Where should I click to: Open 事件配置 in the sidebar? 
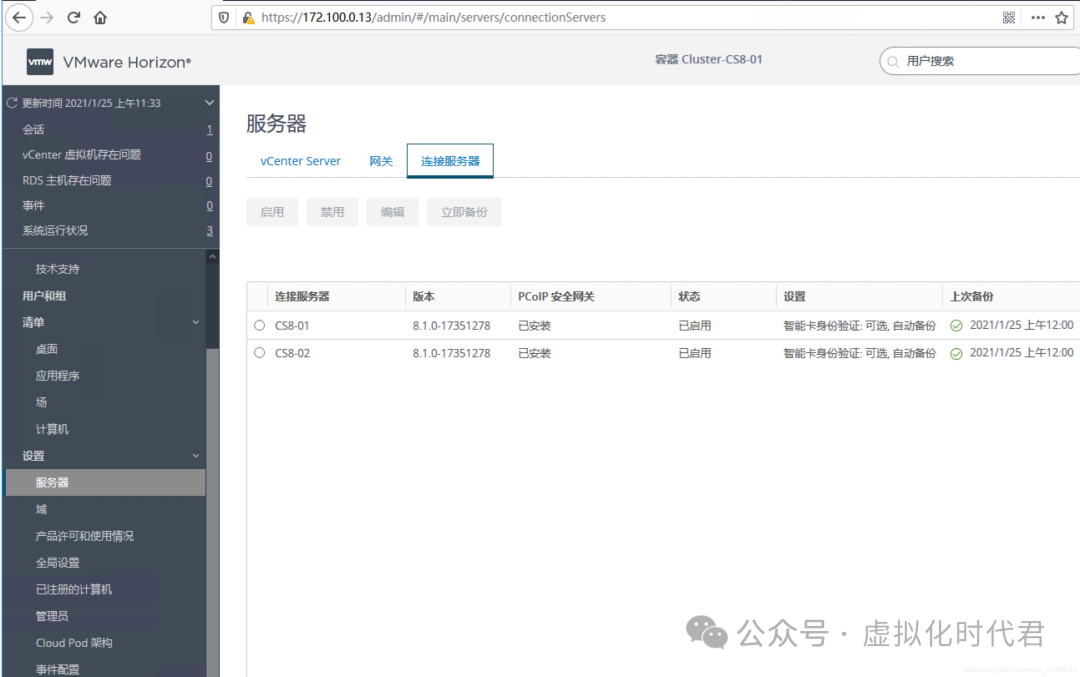click(x=58, y=669)
